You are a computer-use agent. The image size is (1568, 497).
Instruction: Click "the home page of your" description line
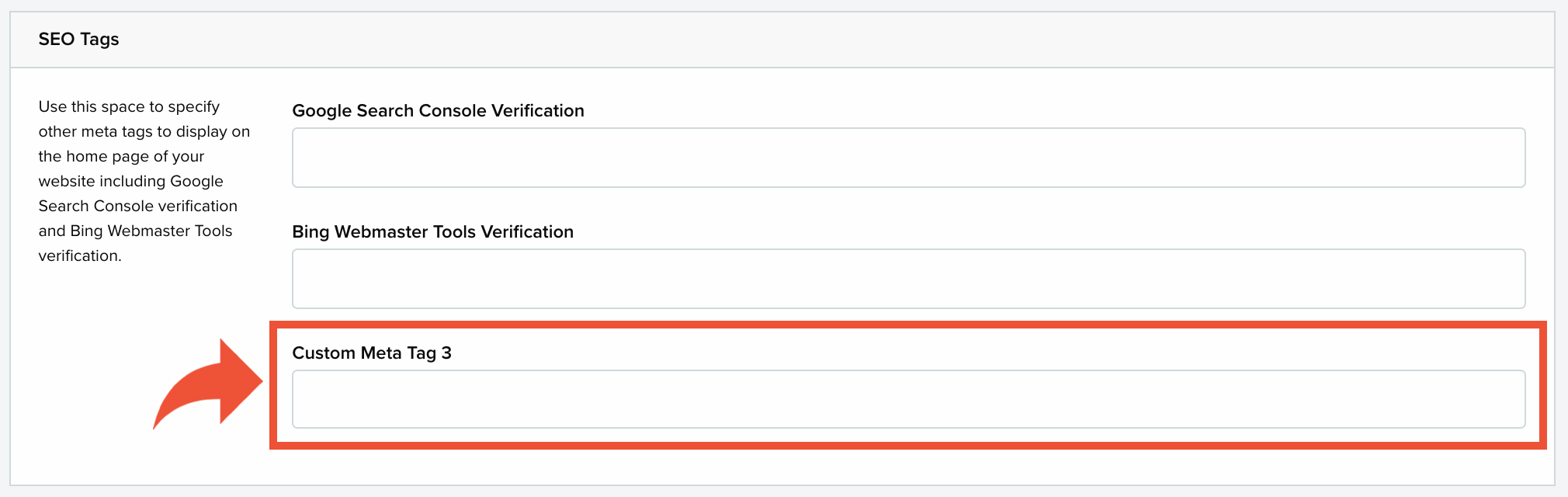point(121,156)
